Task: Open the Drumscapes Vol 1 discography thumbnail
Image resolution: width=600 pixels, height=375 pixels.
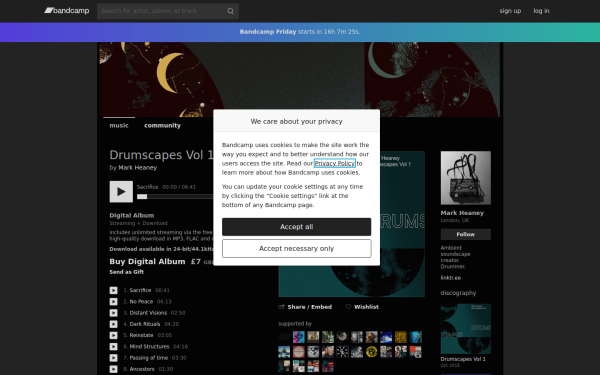Action: 465,329
